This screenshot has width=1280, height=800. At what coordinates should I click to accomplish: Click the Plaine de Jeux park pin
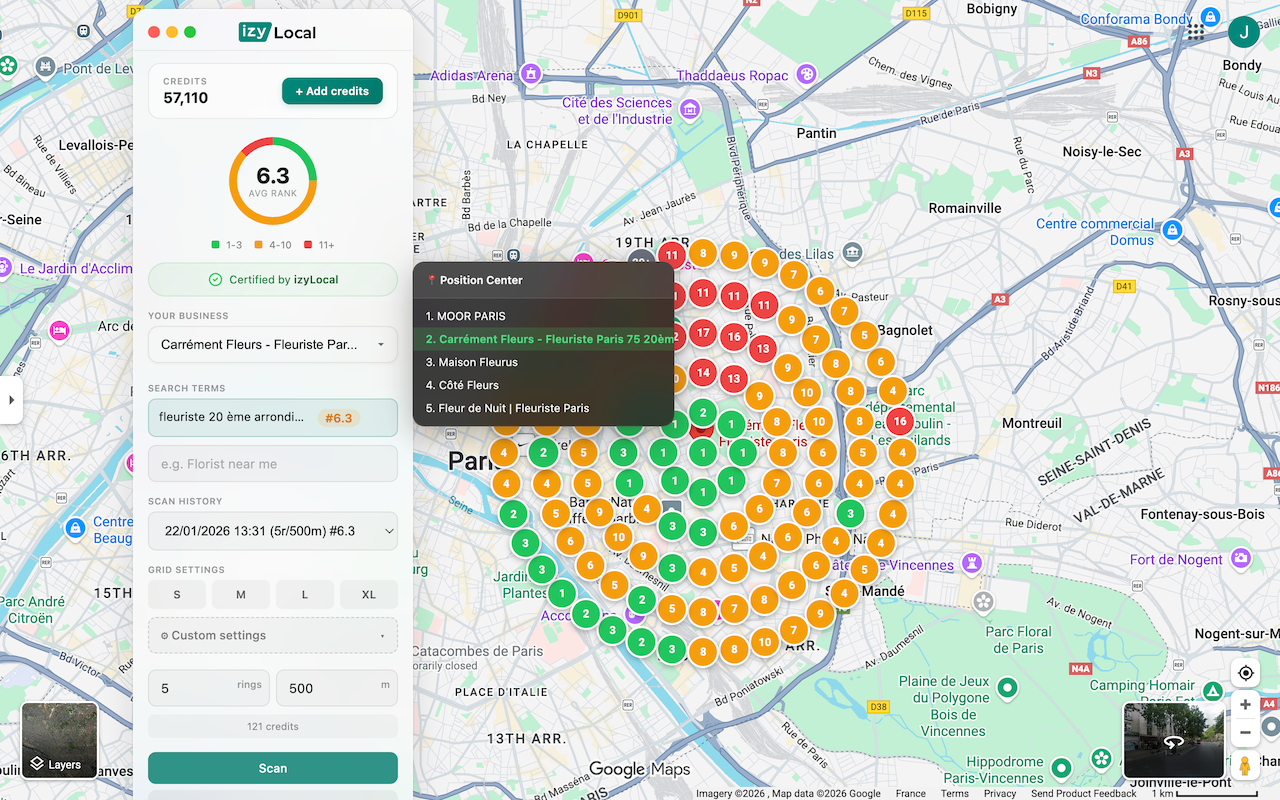[x=1008, y=688]
